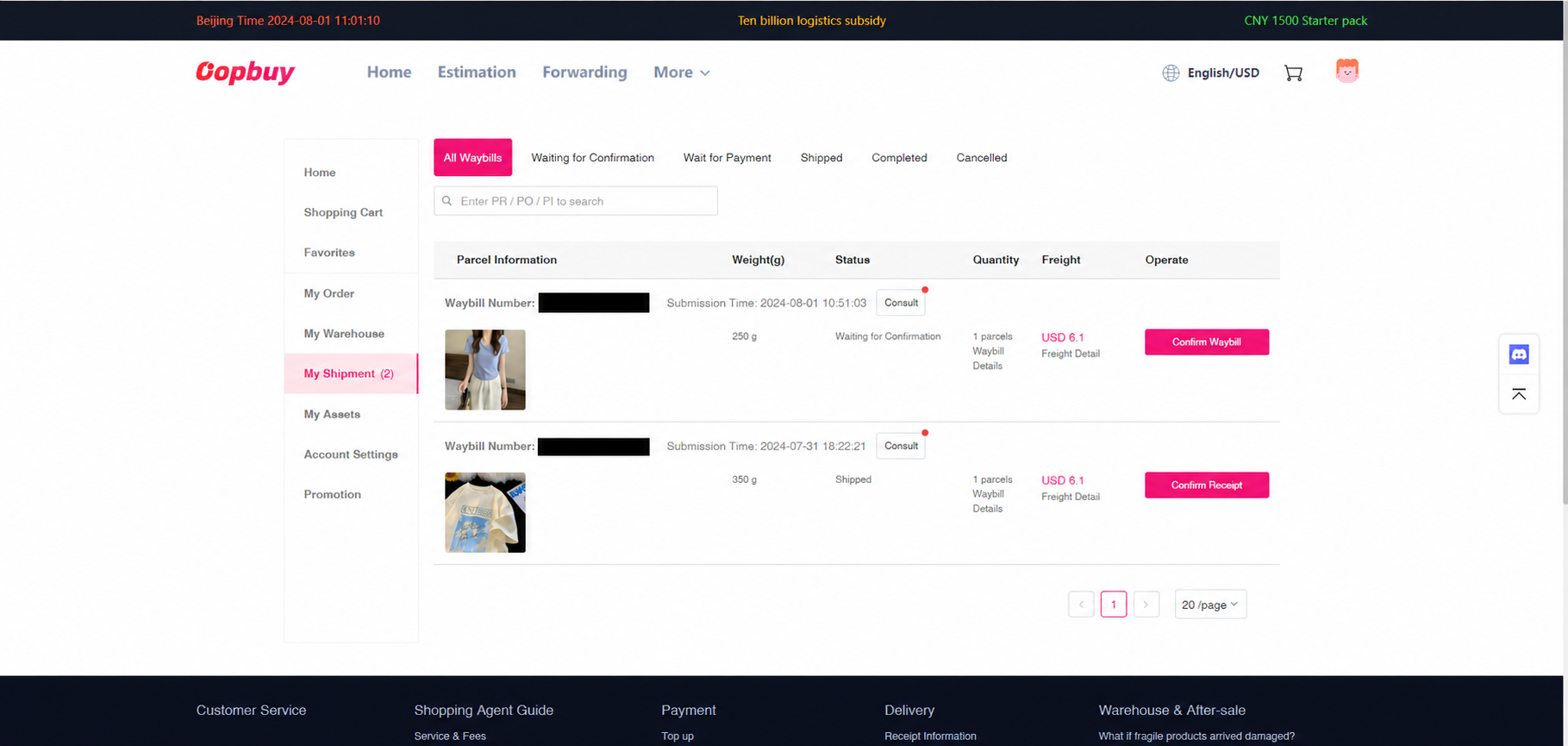Screen dimensions: 1568x746
Task: Click pagination page 1 button
Action: click(1113, 605)
